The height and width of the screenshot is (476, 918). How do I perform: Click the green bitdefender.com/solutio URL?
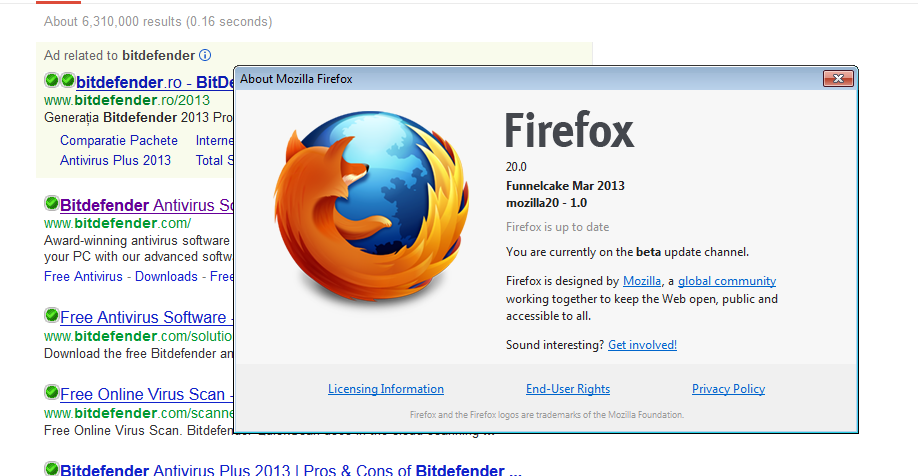coord(138,336)
